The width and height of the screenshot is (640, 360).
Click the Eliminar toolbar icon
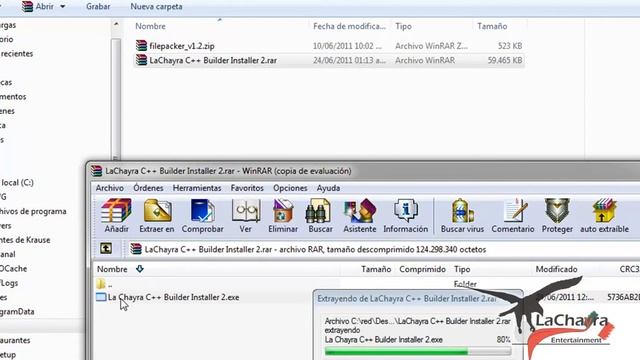tap(283, 216)
